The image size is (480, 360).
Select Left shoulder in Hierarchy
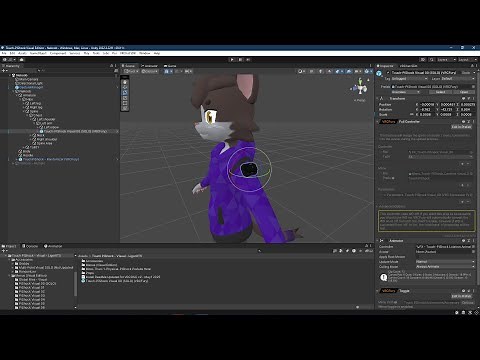click(x=46, y=119)
